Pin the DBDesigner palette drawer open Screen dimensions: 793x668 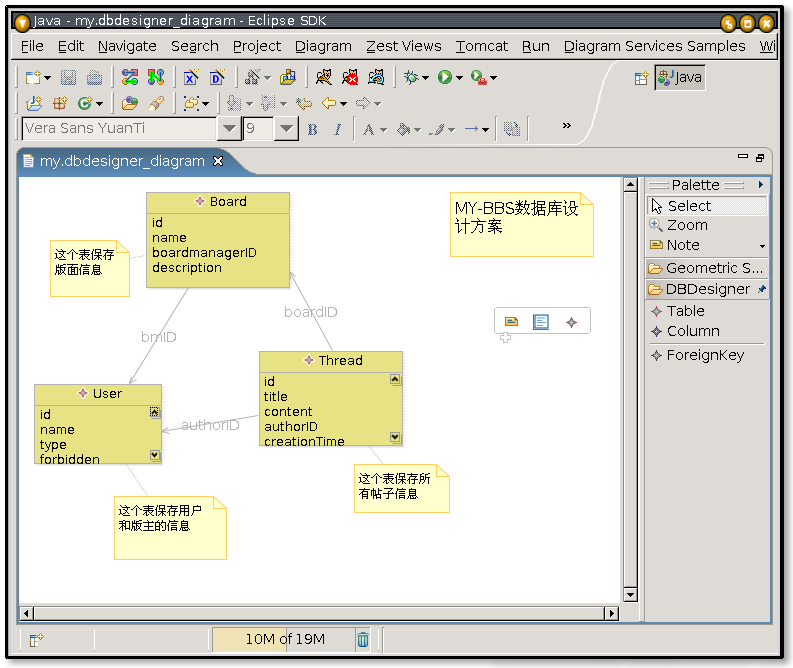(761, 289)
